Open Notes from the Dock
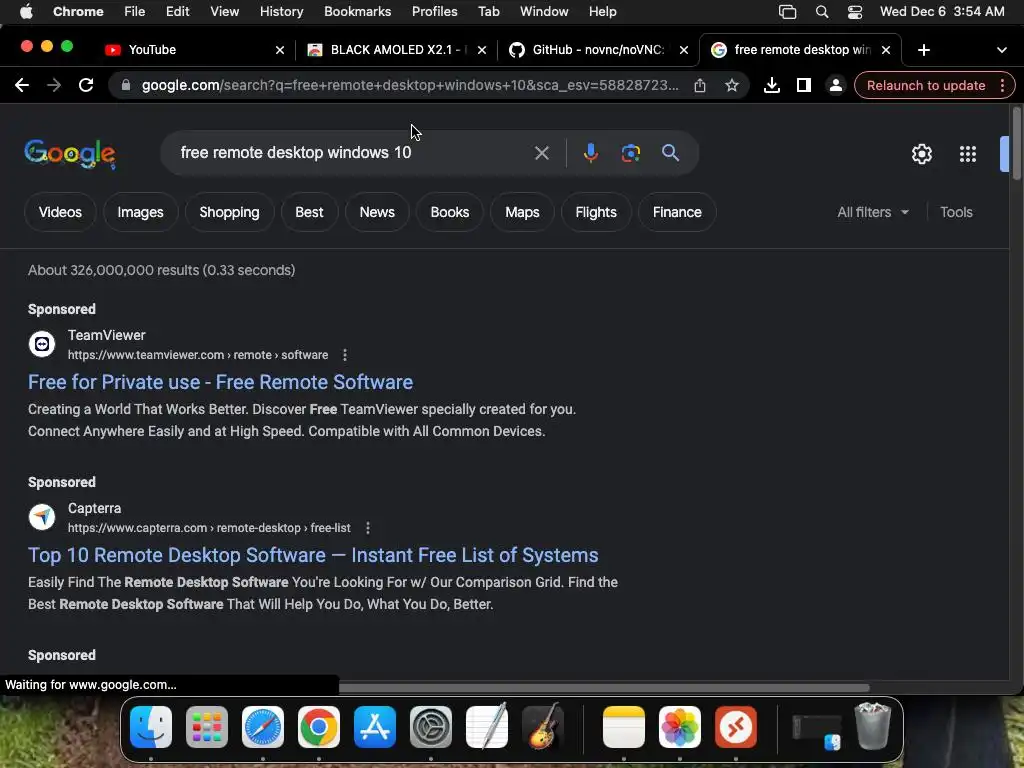 [x=624, y=727]
